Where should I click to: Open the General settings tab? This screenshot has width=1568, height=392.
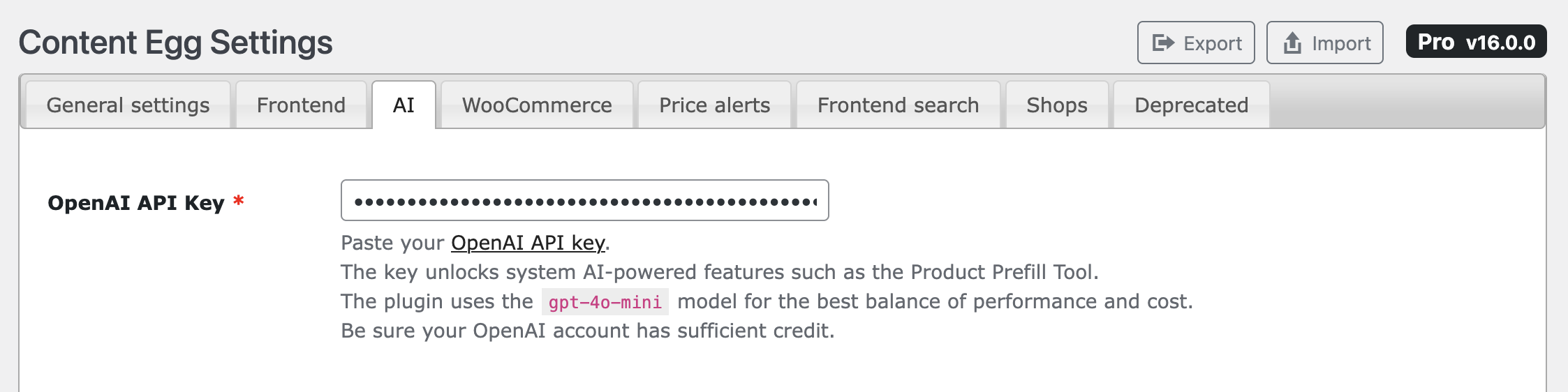coord(128,105)
